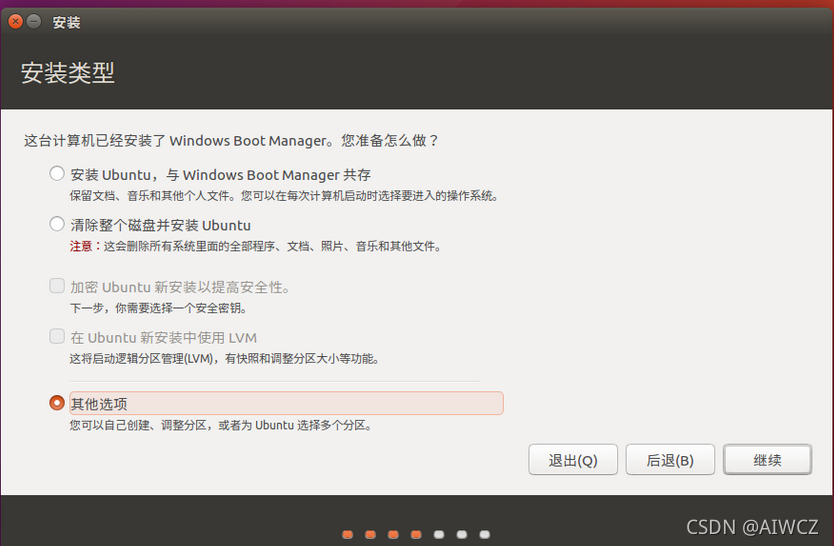Click the 安装 window title text

point(66,22)
